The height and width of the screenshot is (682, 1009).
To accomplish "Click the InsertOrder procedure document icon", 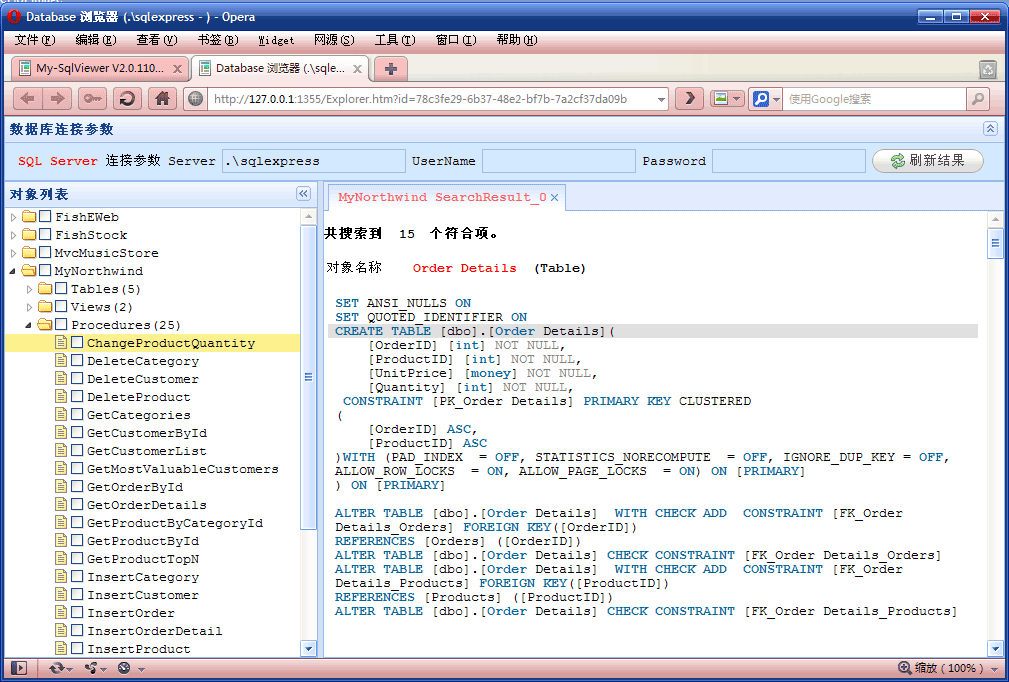I will (x=61, y=613).
